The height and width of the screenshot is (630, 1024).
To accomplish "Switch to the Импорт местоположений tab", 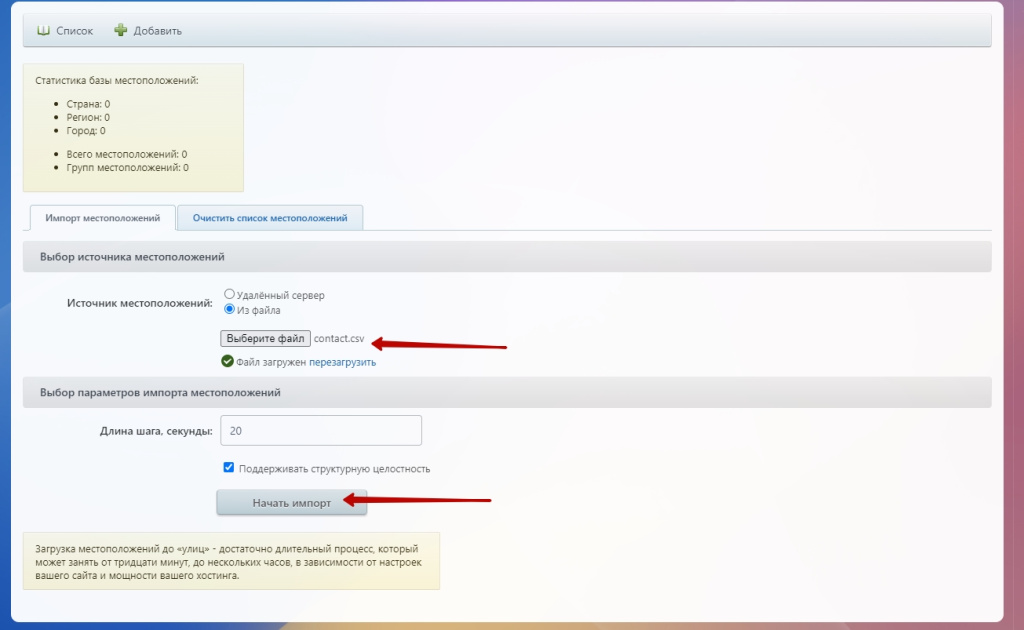I will point(103,218).
